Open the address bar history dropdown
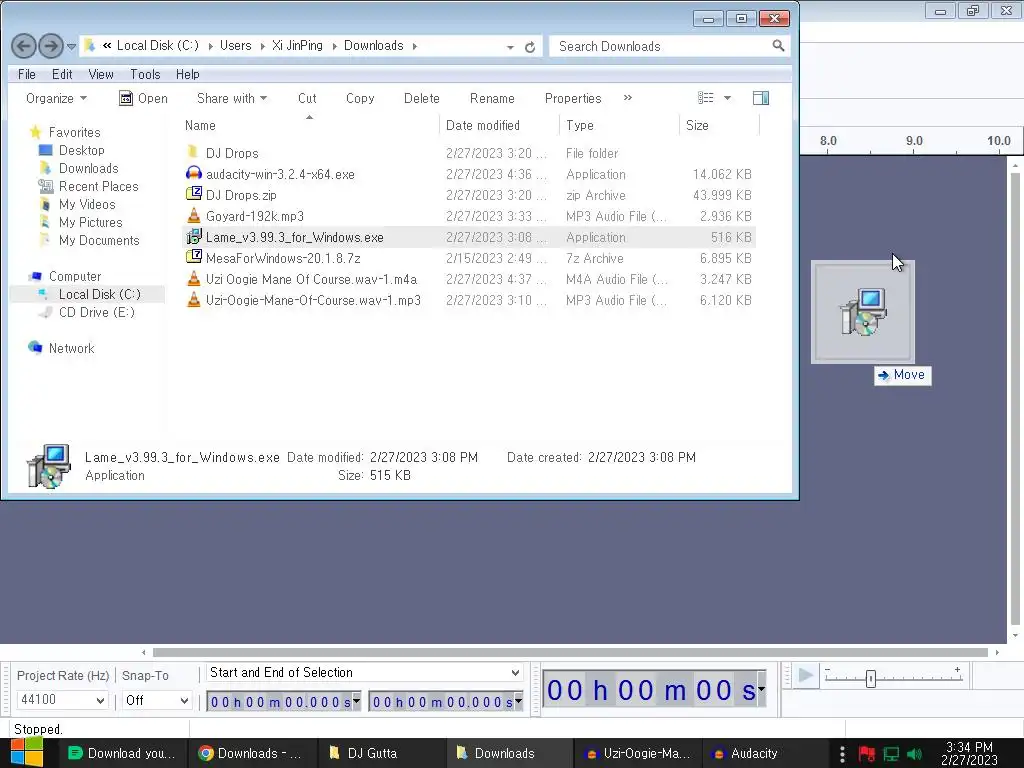The height and width of the screenshot is (768, 1024). pos(510,47)
